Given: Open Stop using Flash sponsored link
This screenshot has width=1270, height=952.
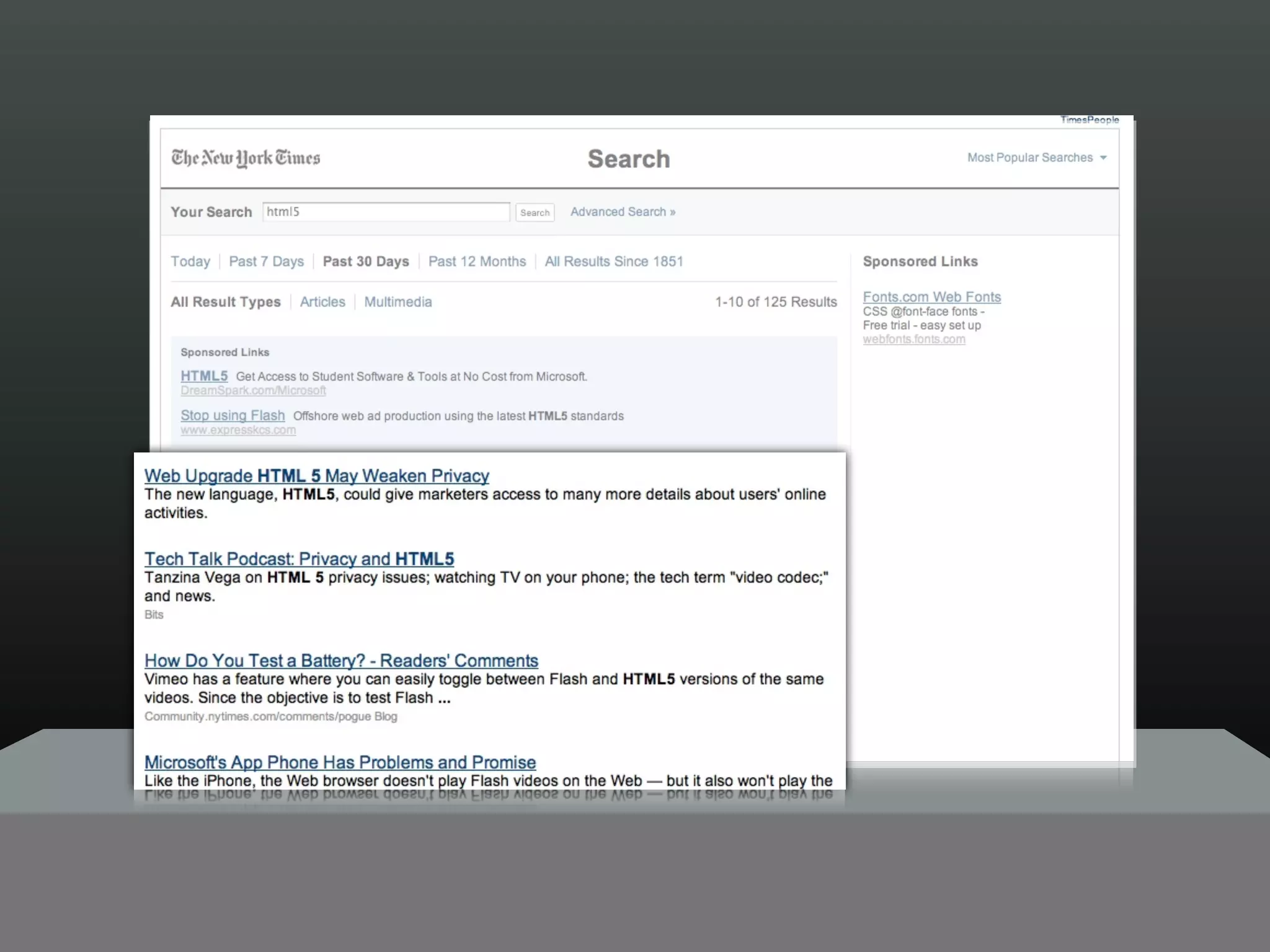Looking at the screenshot, I should (x=233, y=415).
